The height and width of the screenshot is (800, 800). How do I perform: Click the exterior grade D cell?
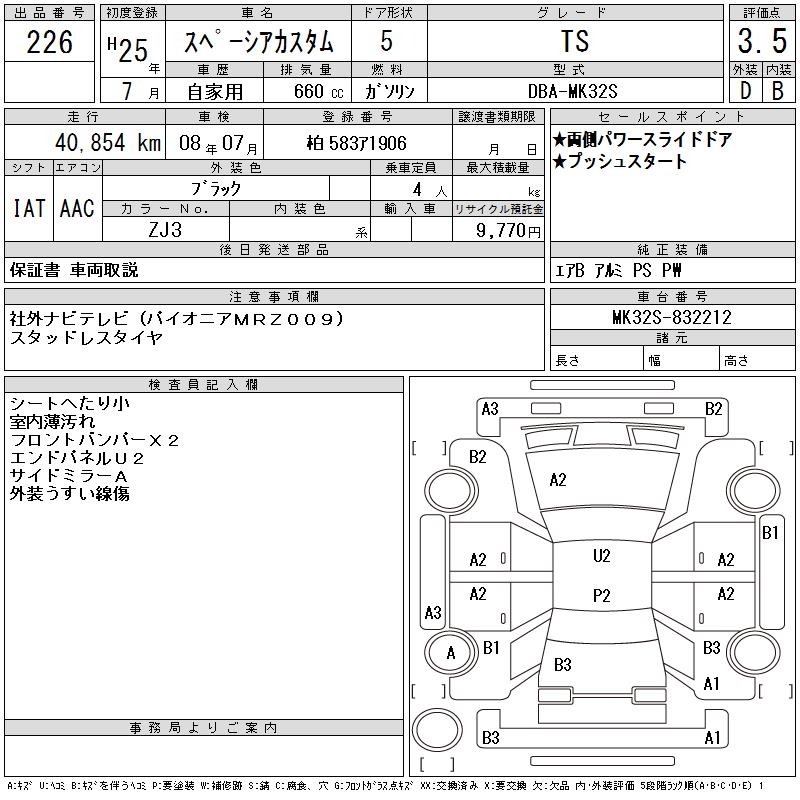[x=745, y=91]
